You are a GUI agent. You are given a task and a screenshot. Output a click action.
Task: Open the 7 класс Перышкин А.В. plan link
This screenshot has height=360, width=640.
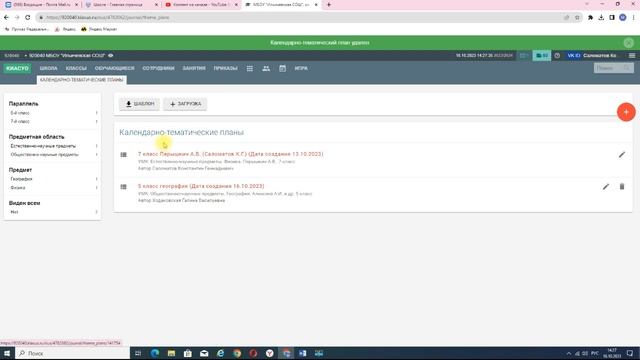point(231,154)
